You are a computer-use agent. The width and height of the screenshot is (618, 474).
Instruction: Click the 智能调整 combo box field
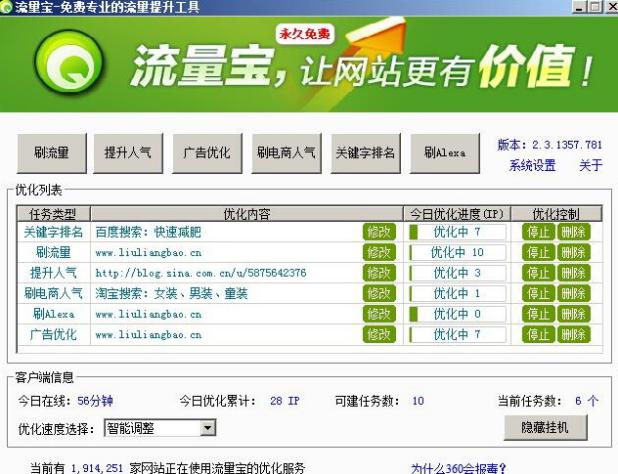coord(160,428)
